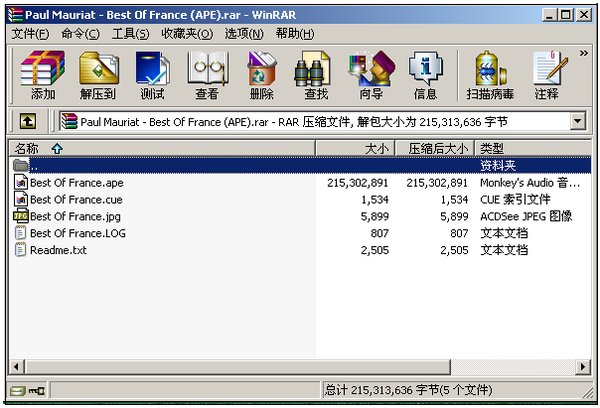Screen dimensions: 600x408
Task: Click the ACDSee JPEG 图像 type cell
Action: coord(526,216)
